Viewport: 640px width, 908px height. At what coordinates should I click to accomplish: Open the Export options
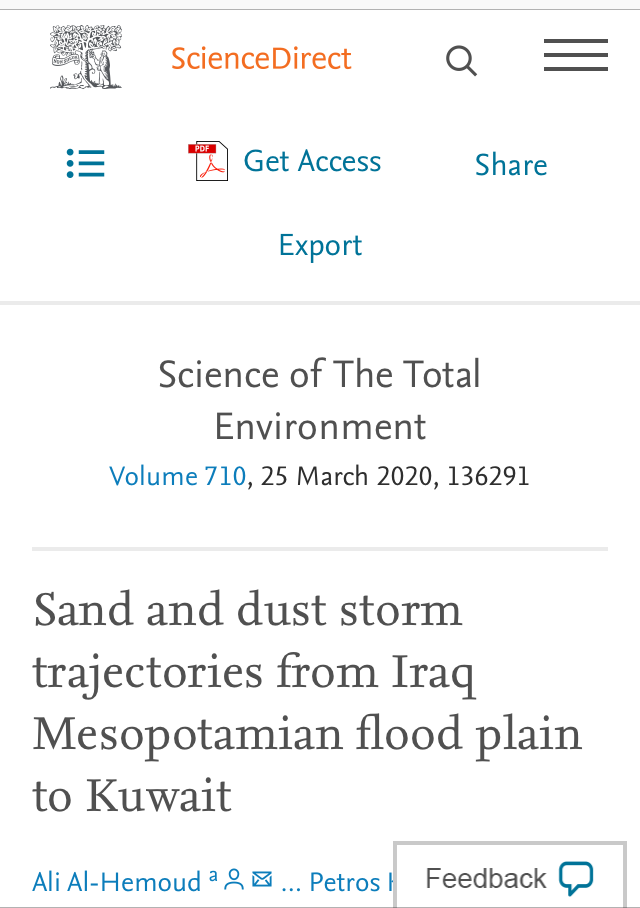(x=320, y=246)
